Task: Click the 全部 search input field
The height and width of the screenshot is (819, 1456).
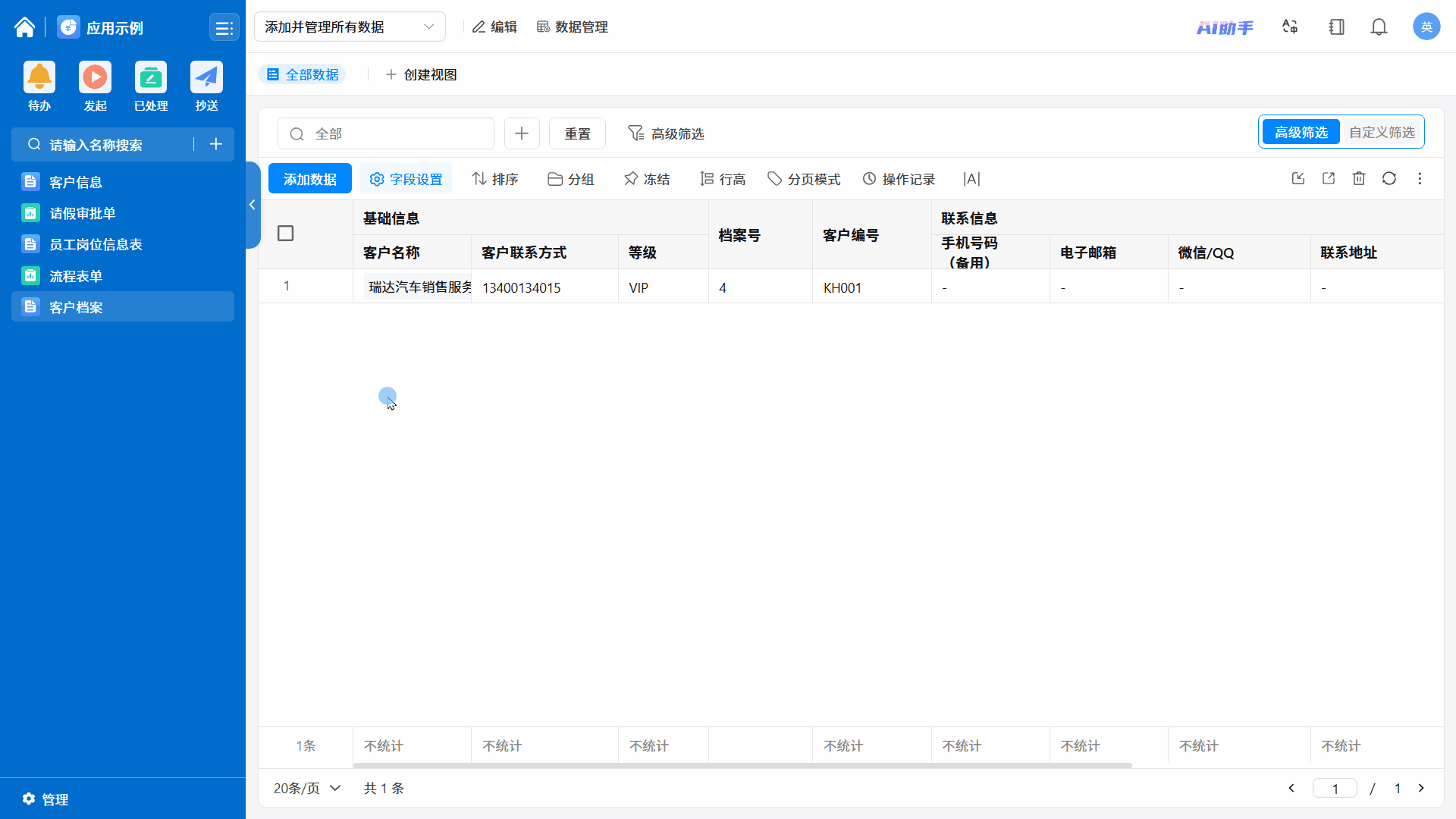Action: (386, 133)
